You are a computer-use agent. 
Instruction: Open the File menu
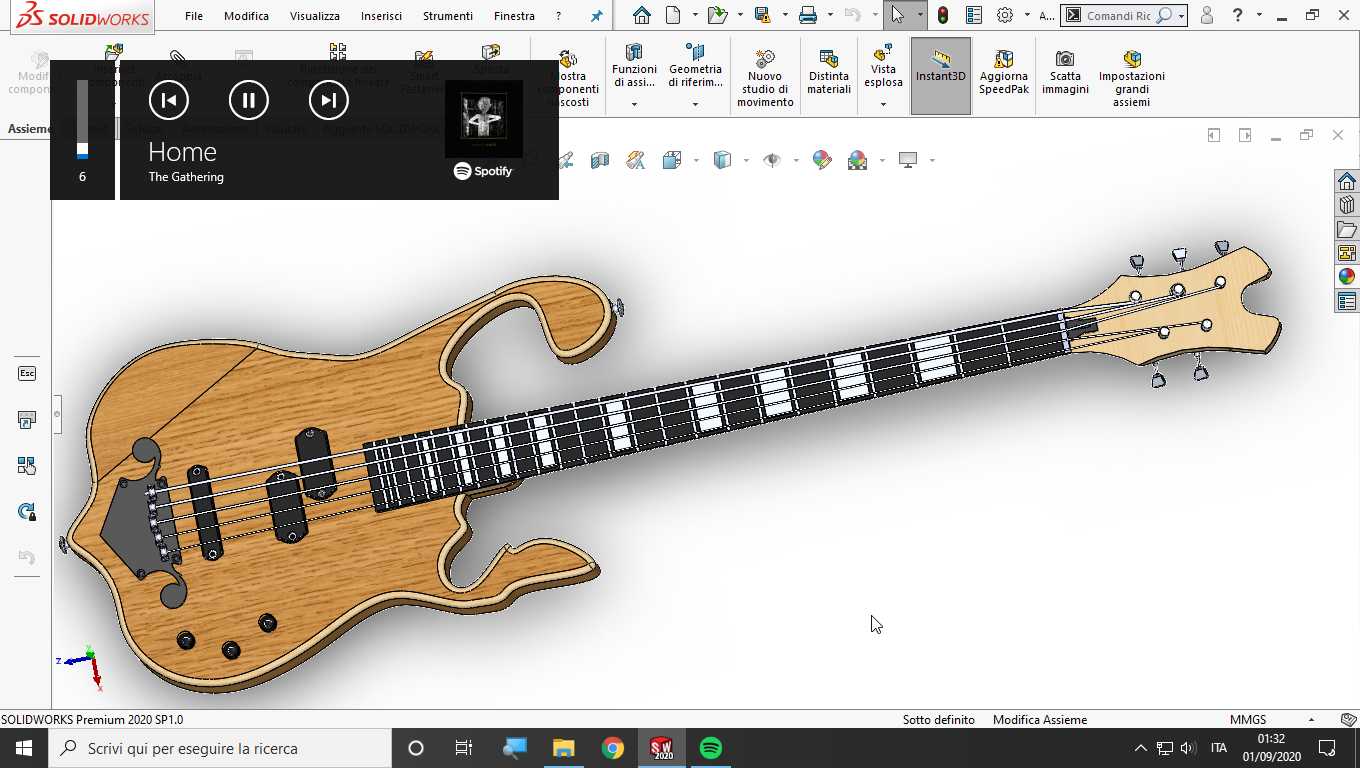click(x=194, y=16)
